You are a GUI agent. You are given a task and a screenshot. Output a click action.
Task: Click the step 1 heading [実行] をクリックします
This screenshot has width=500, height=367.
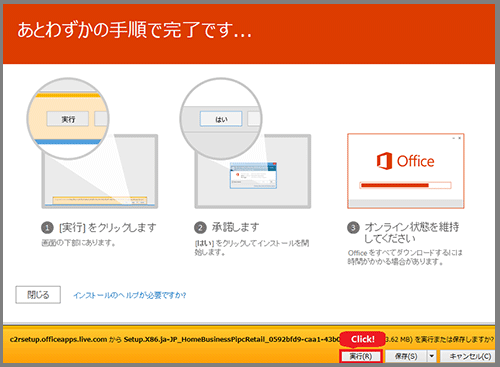[x=108, y=228]
